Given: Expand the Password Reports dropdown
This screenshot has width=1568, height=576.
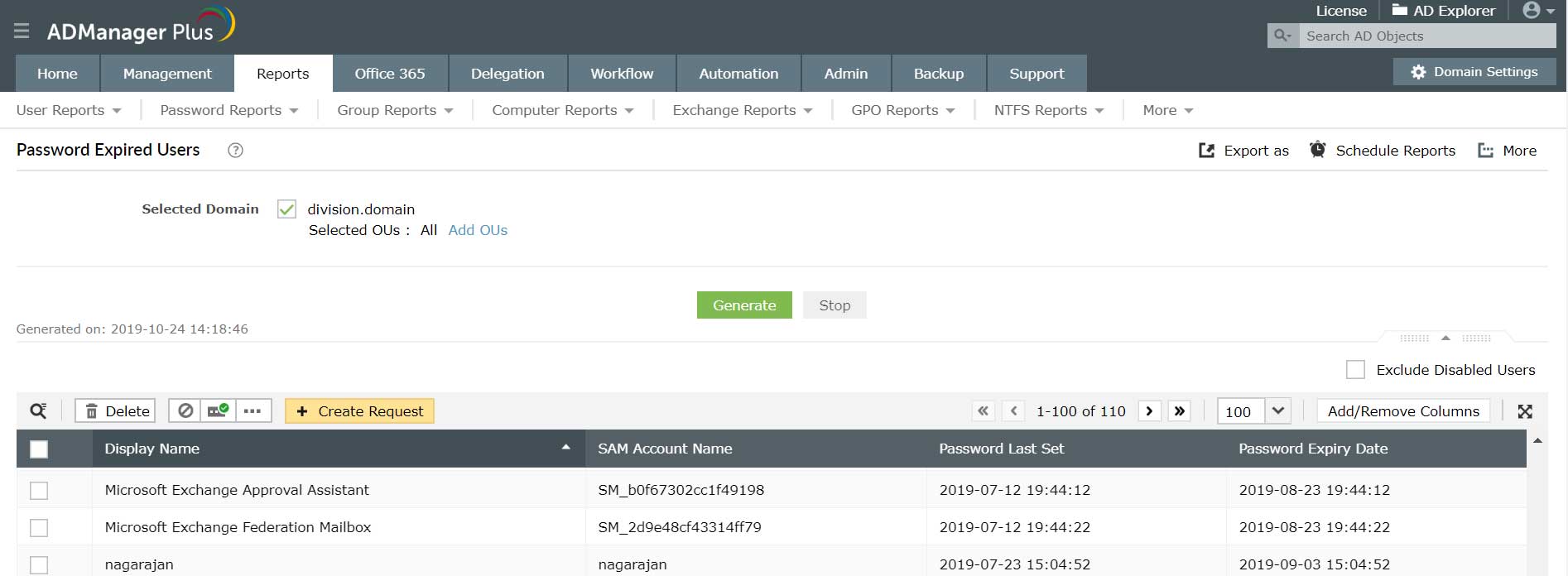Looking at the screenshot, I should pyautogui.click(x=228, y=111).
